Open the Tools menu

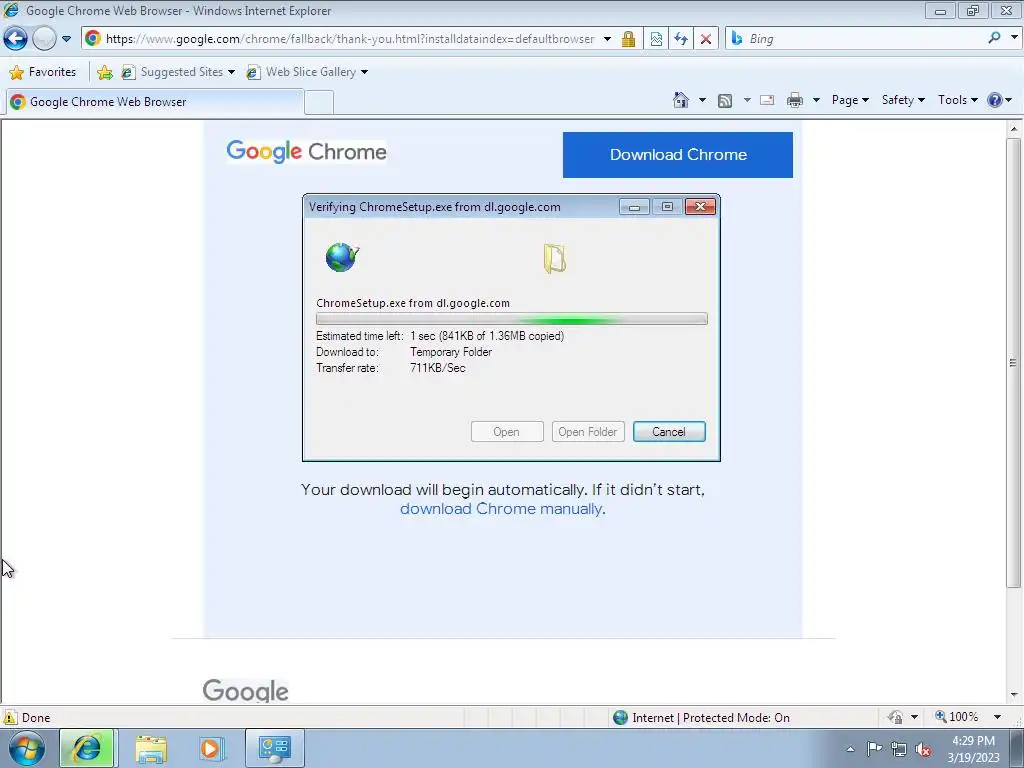pyautogui.click(x=957, y=100)
